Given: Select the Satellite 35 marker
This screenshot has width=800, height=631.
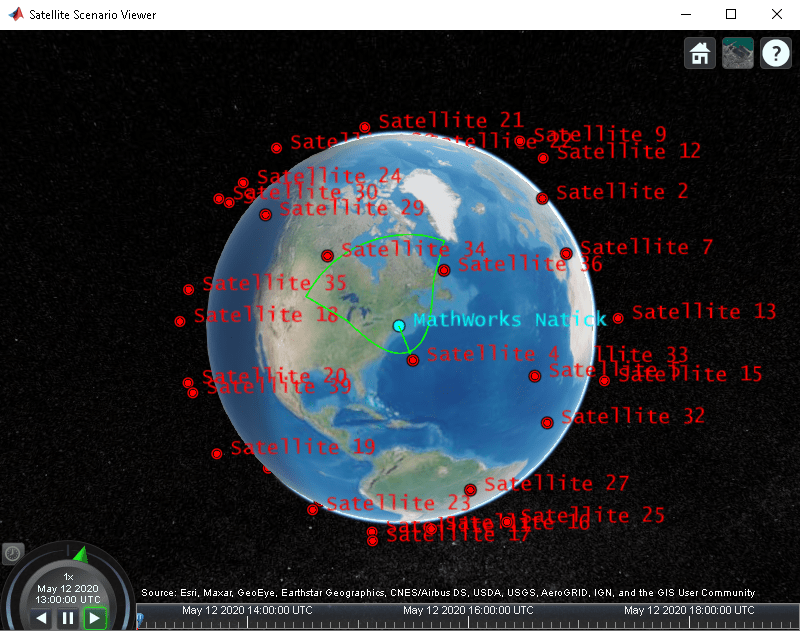Looking at the screenshot, I should click(x=189, y=290).
